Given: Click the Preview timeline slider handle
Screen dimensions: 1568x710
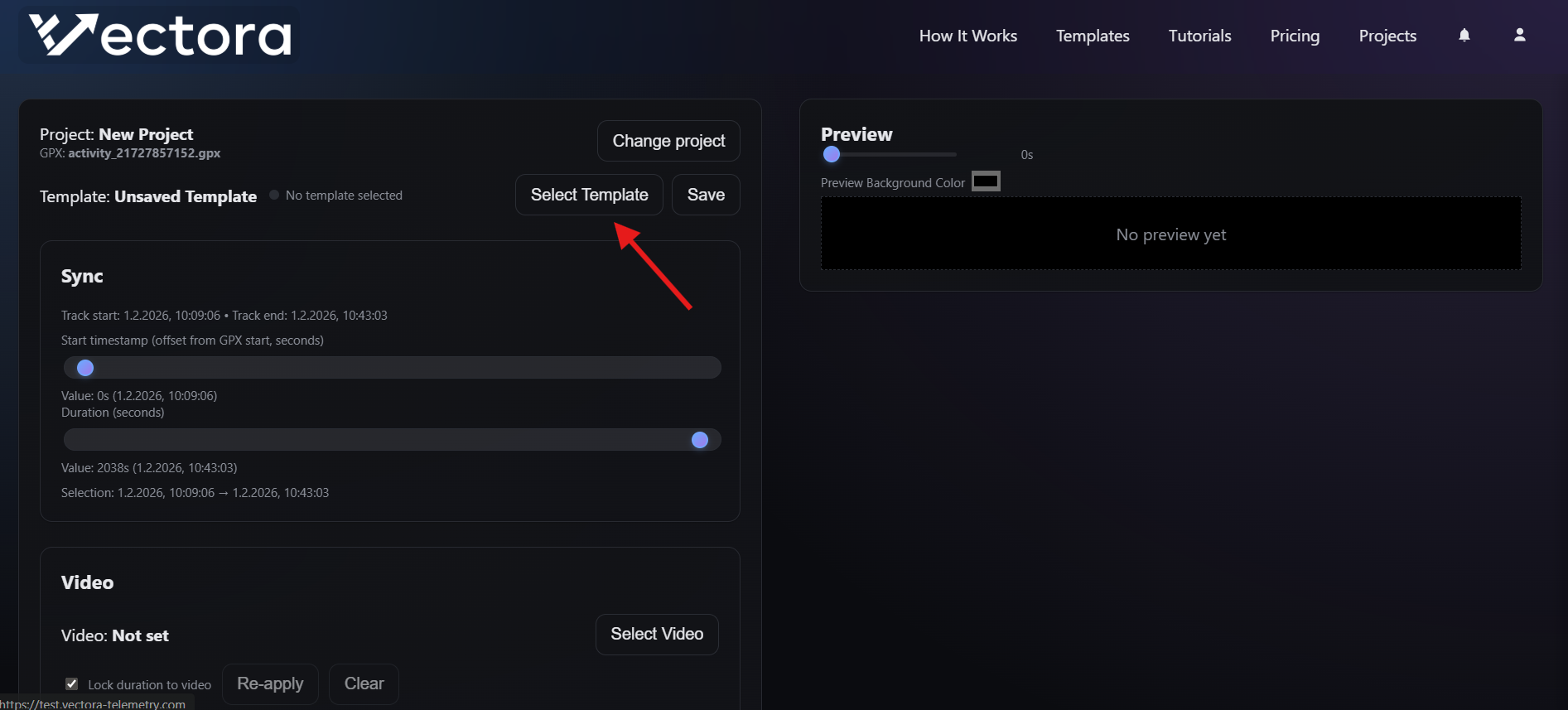Looking at the screenshot, I should [832, 155].
